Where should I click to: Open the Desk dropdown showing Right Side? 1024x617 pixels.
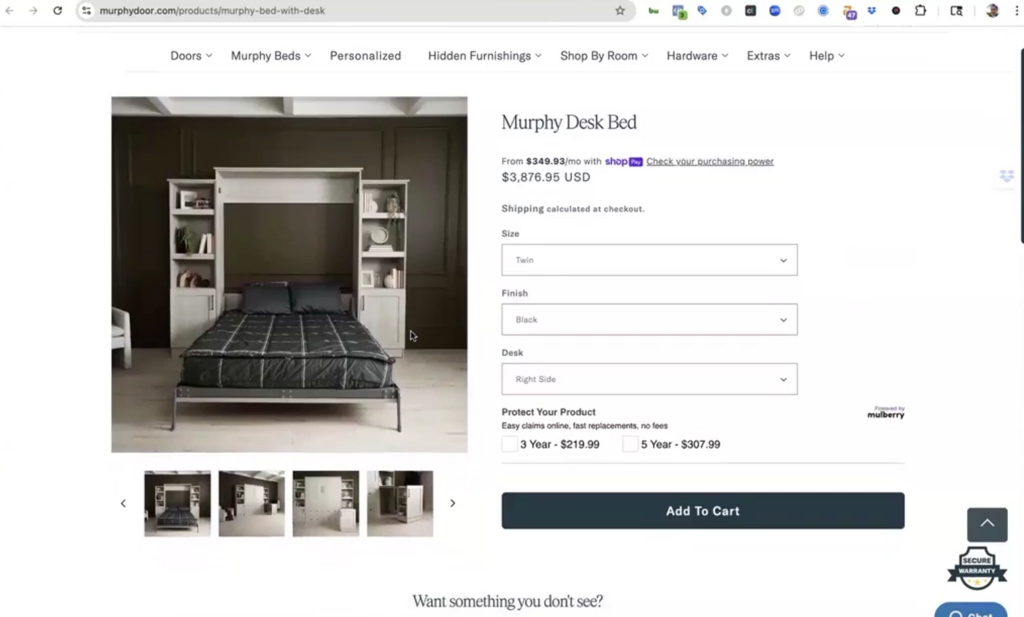pyautogui.click(x=649, y=379)
